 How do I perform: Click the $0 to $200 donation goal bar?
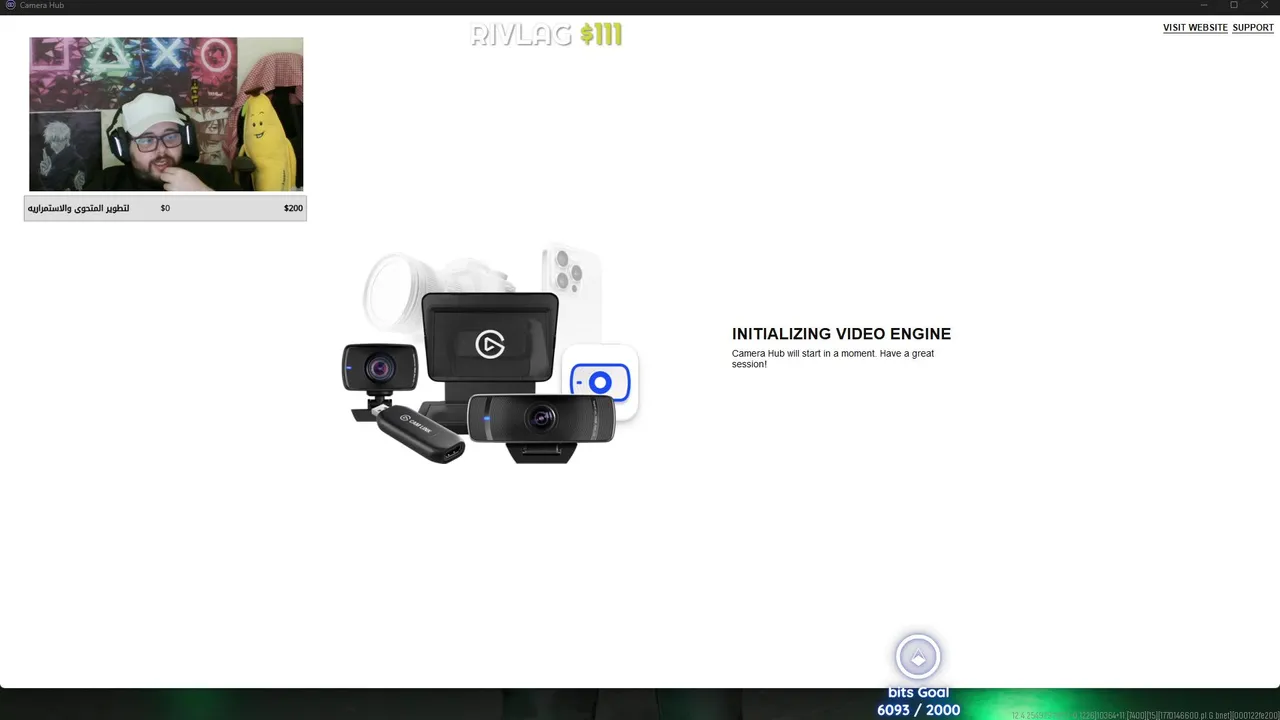click(x=165, y=208)
